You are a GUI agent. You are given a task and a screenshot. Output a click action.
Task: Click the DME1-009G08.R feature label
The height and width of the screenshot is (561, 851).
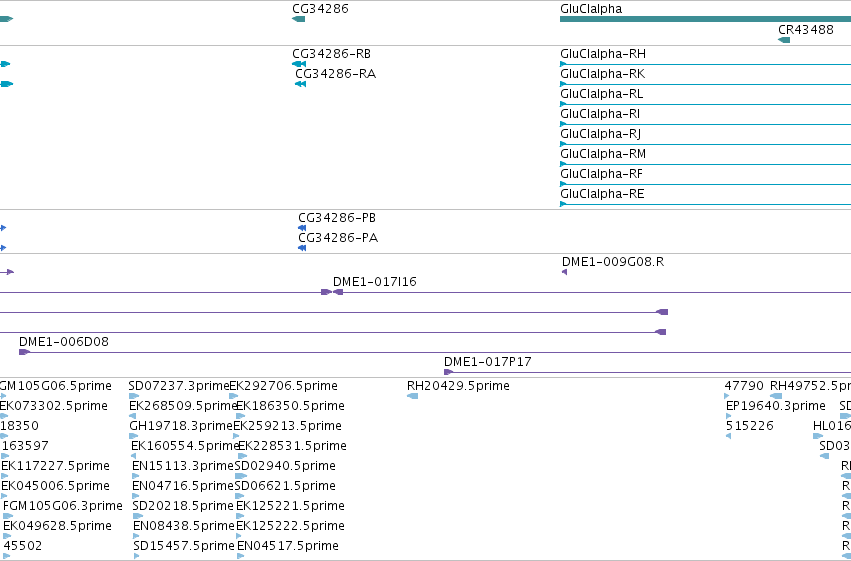pos(613,262)
